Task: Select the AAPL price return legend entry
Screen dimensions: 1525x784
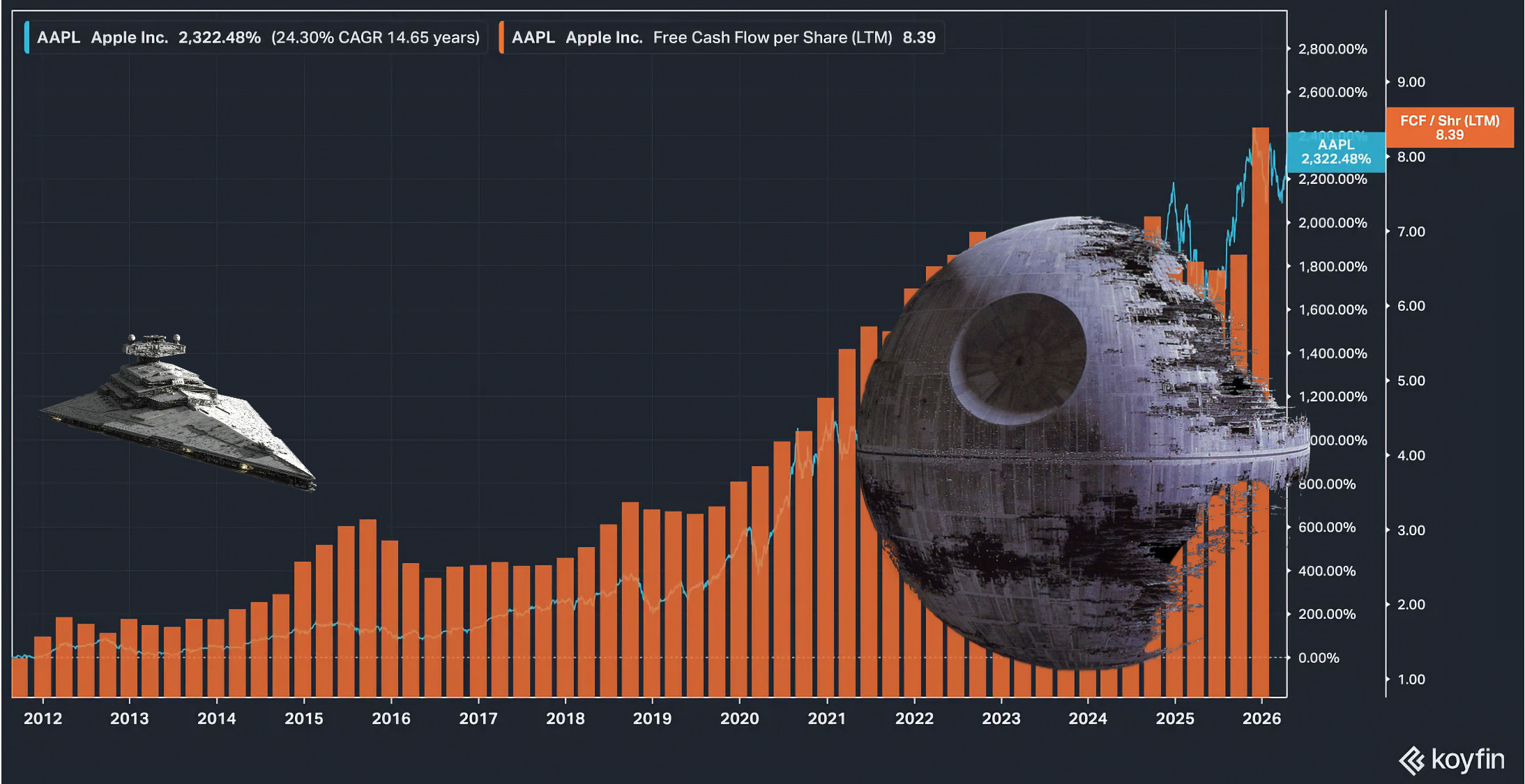Action: [258, 38]
